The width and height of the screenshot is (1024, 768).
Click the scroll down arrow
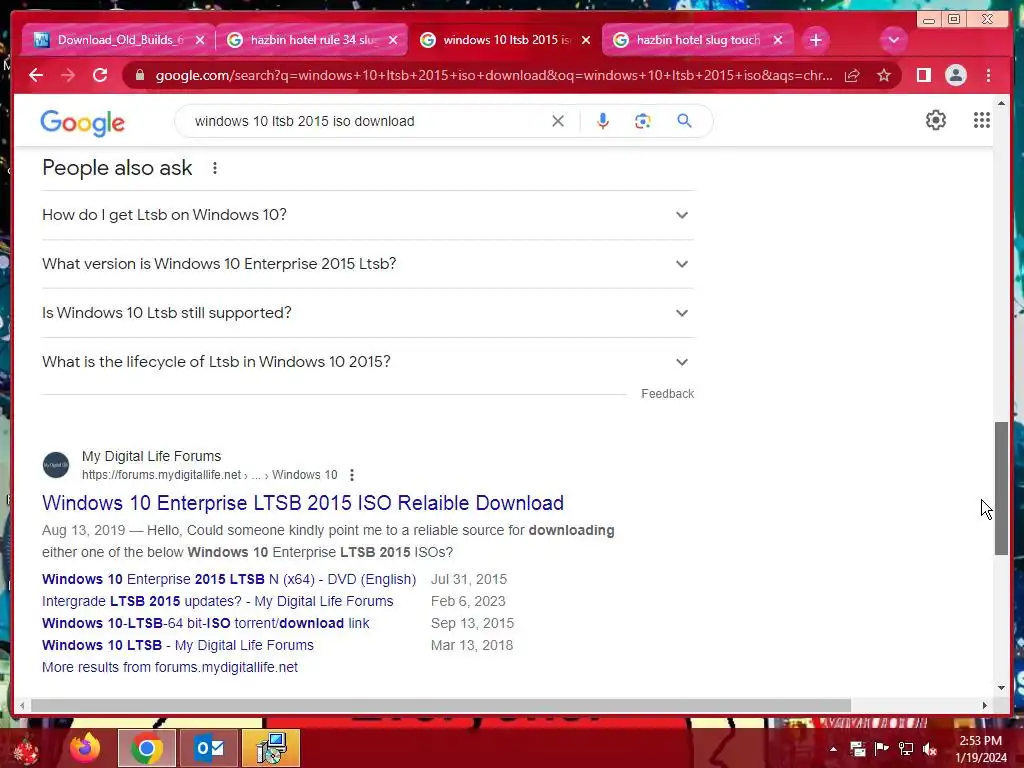coord(1001,688)
